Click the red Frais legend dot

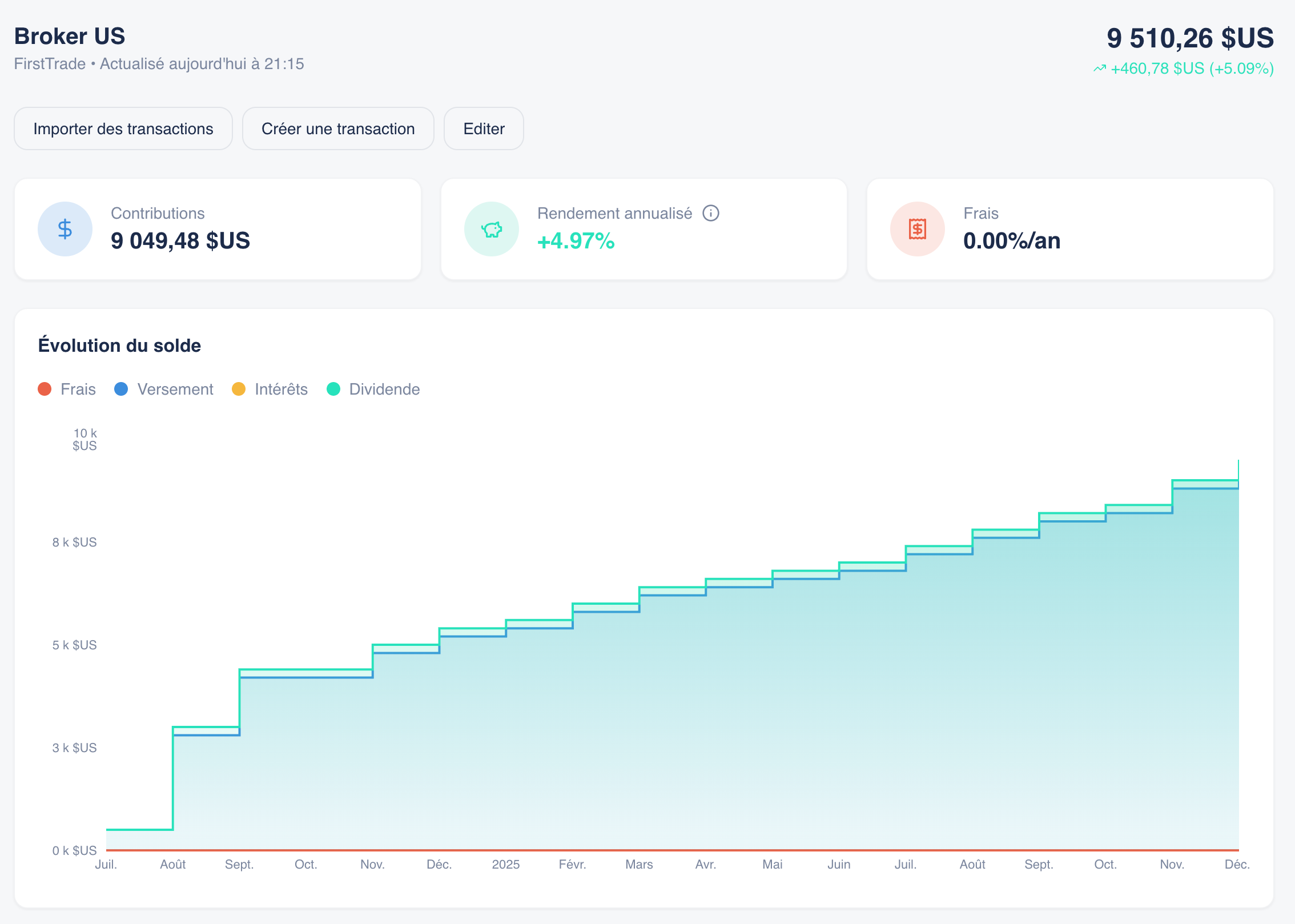click(45, 389)
